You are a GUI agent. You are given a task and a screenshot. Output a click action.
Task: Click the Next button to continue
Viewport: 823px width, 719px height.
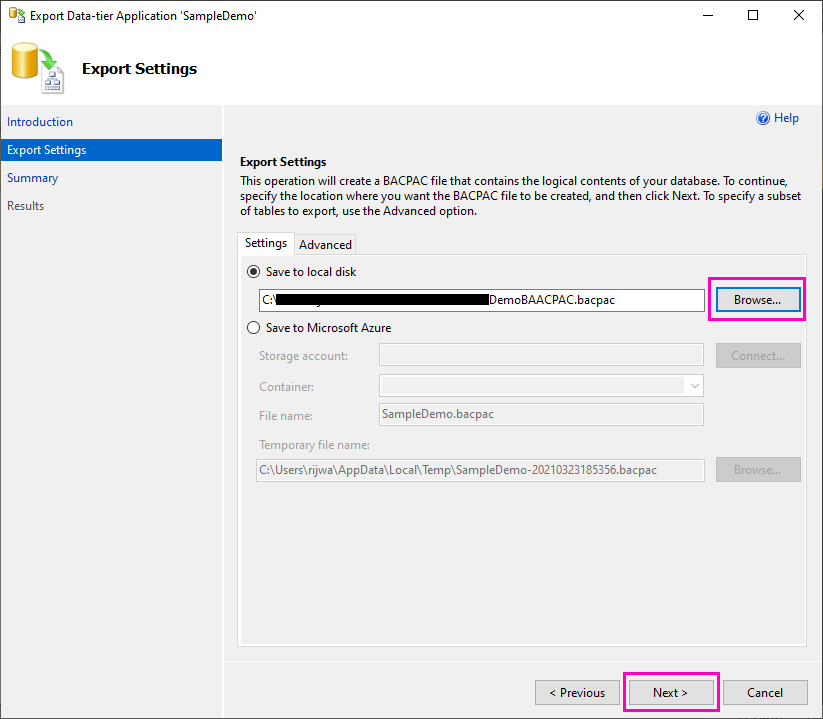click(670, 692)
